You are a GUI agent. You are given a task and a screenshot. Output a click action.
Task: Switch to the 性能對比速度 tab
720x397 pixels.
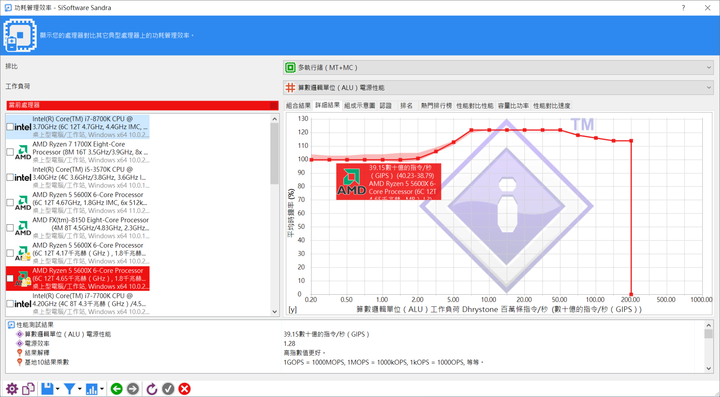point(551,106)
